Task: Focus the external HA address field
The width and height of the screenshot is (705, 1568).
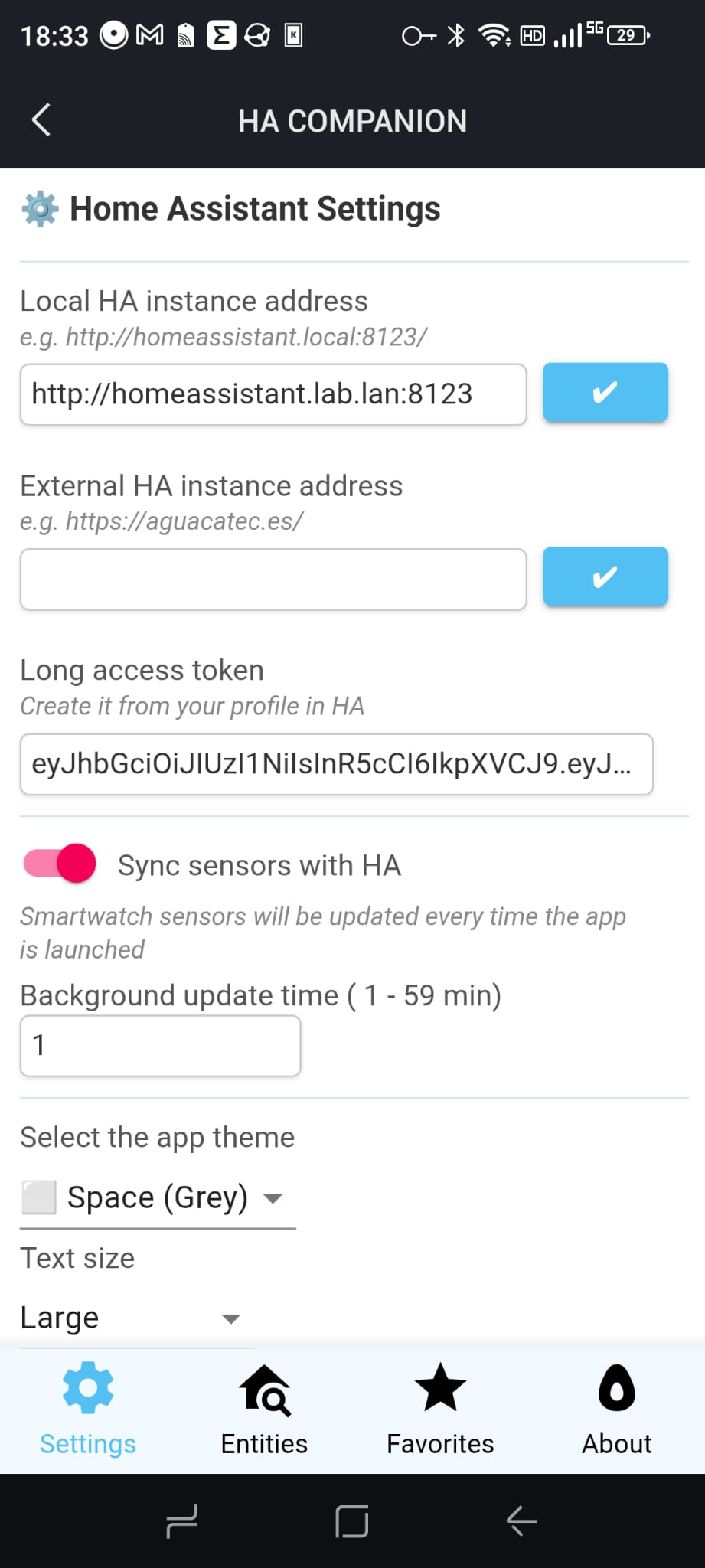Action: 273,580
